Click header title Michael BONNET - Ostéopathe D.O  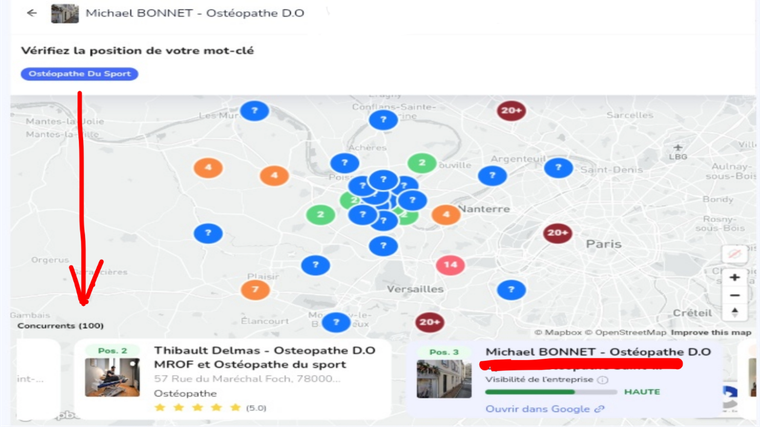195,13
